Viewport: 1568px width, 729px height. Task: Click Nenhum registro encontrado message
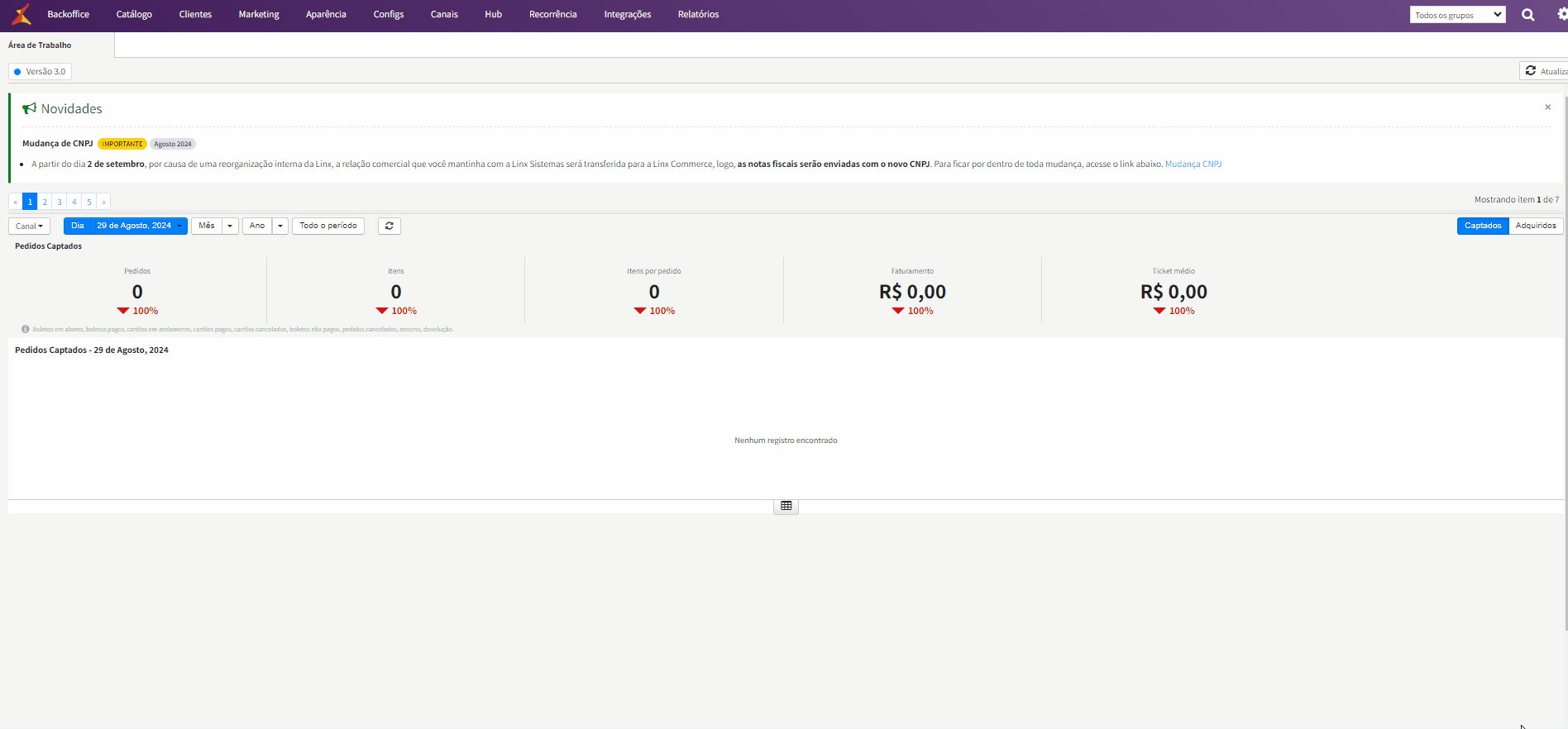tap(786, 441)
